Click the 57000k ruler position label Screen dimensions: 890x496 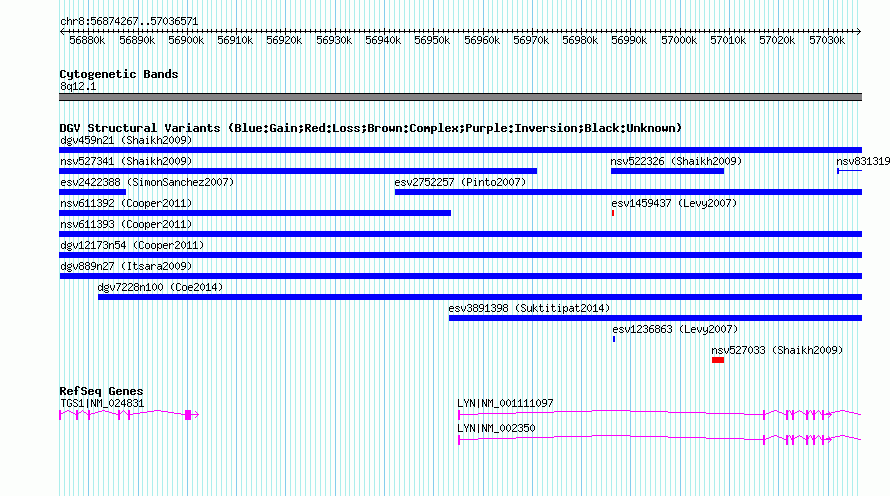679,40
